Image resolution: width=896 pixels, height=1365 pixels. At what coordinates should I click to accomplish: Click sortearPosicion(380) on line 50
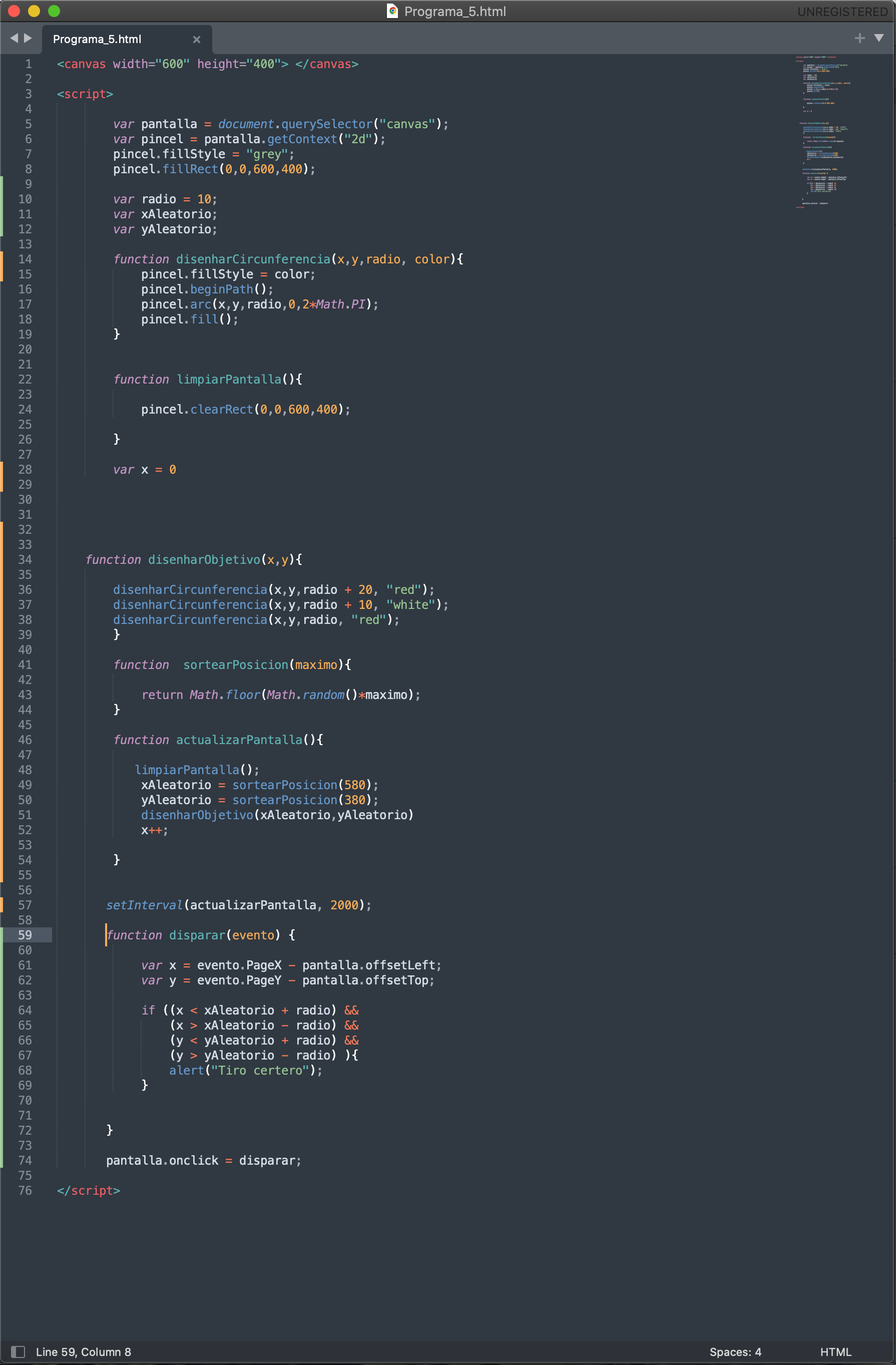[302, 800]
